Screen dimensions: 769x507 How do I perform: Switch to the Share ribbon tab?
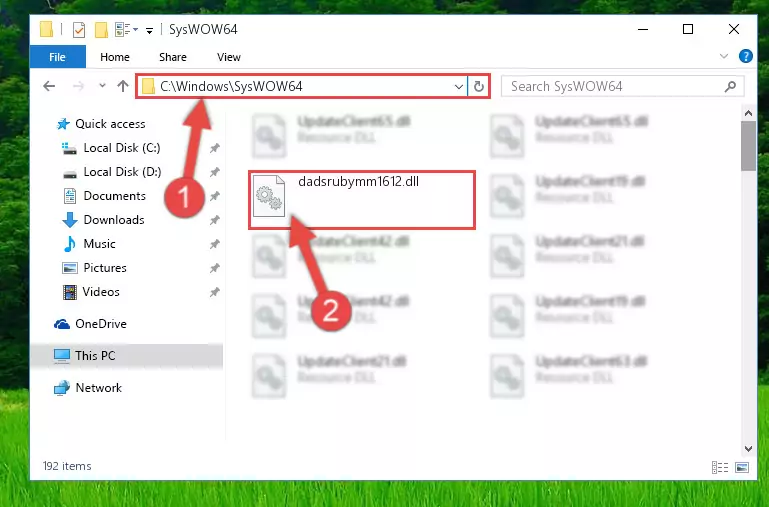[x=173, y=57]
